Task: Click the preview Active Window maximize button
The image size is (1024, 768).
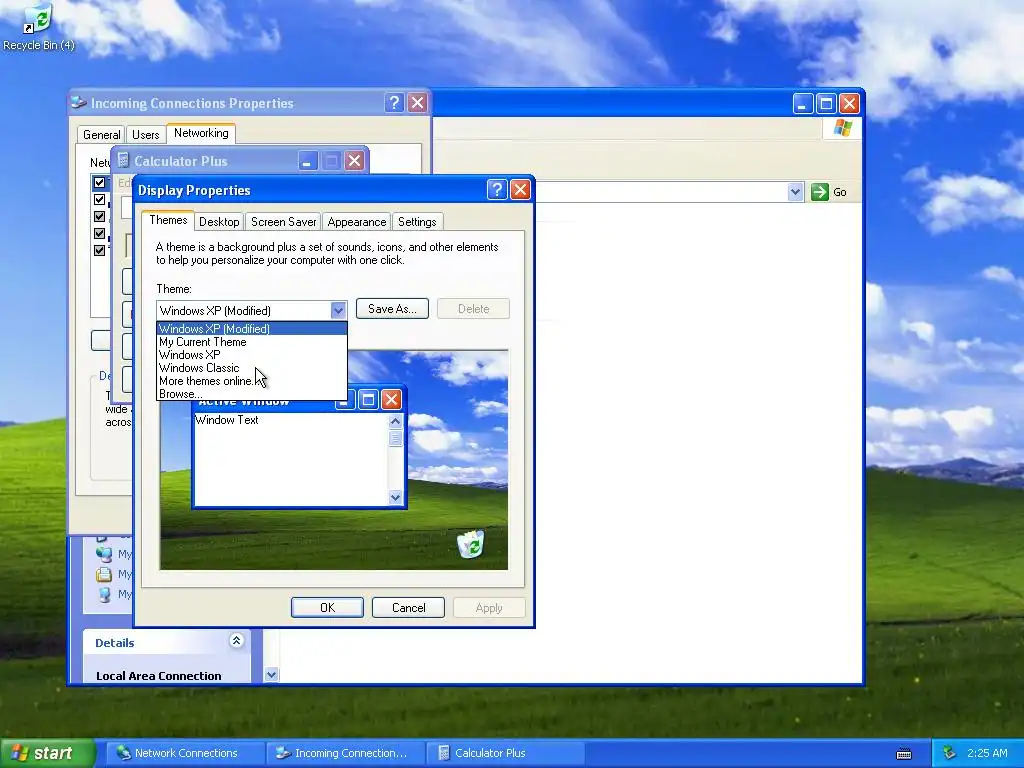Action: point(368,399)
